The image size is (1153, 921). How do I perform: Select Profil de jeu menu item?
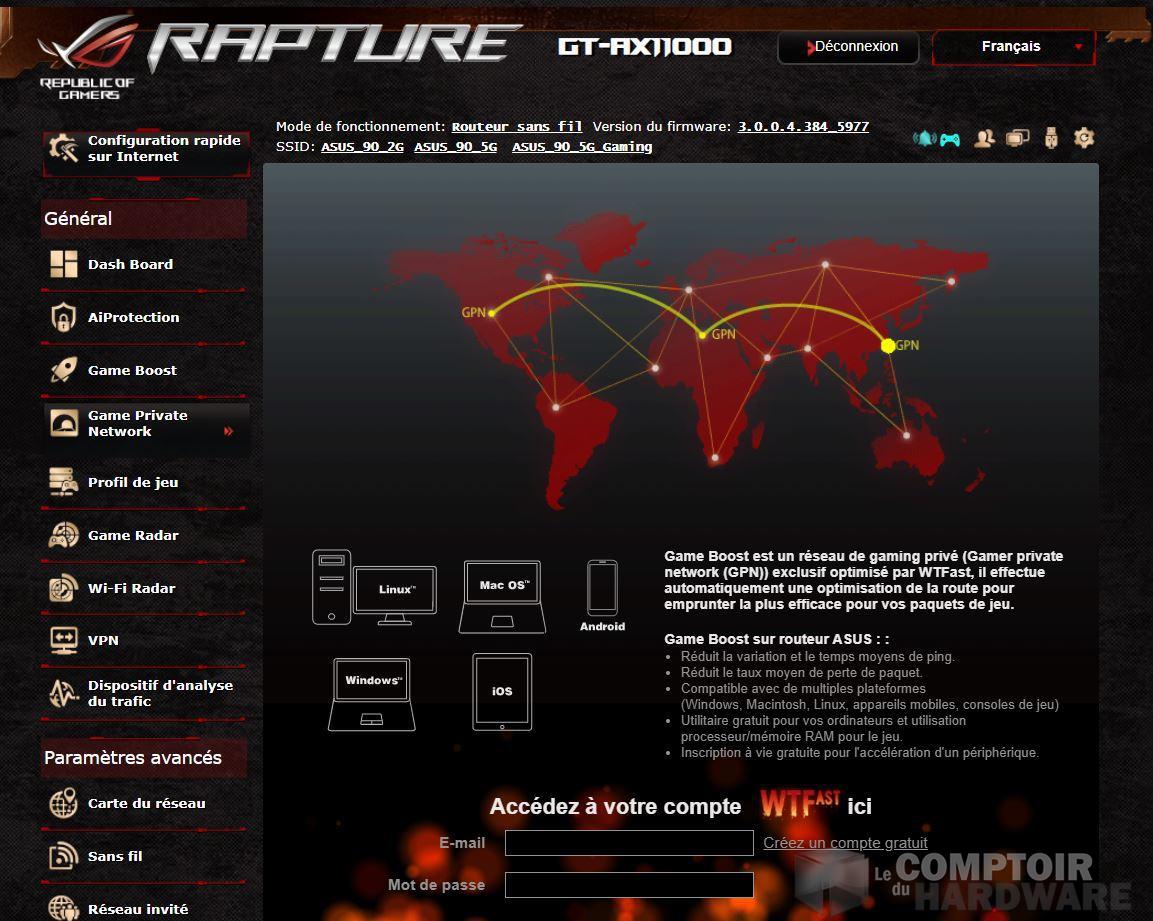coord(133,482)
